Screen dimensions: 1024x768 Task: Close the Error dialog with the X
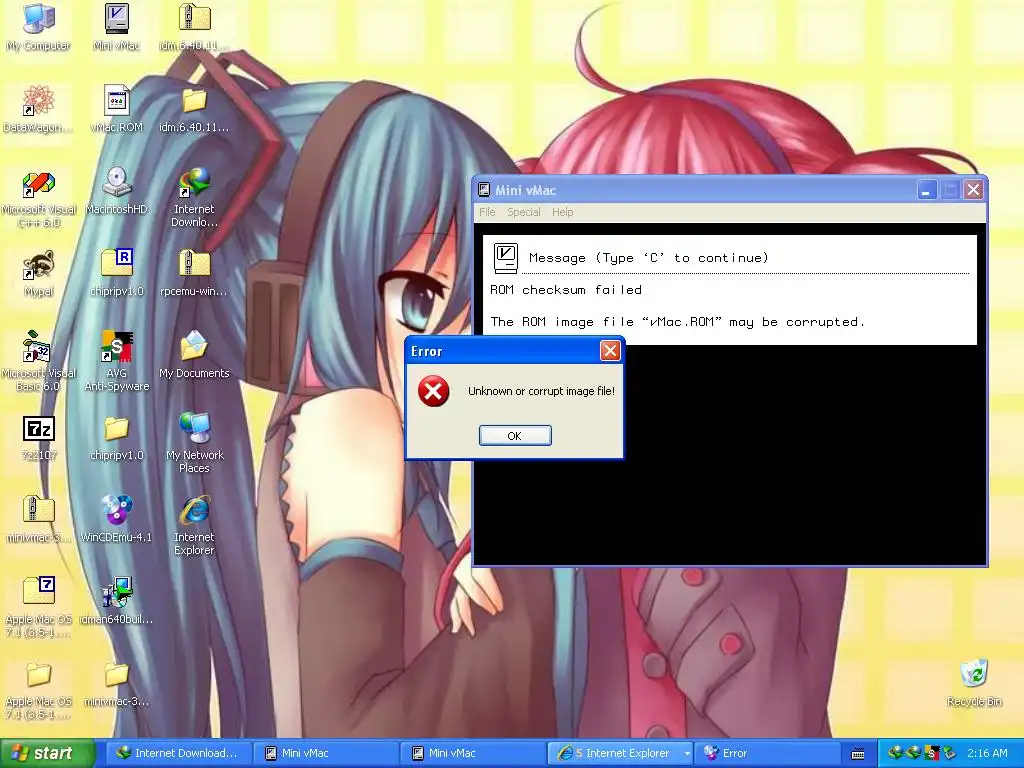610,351
